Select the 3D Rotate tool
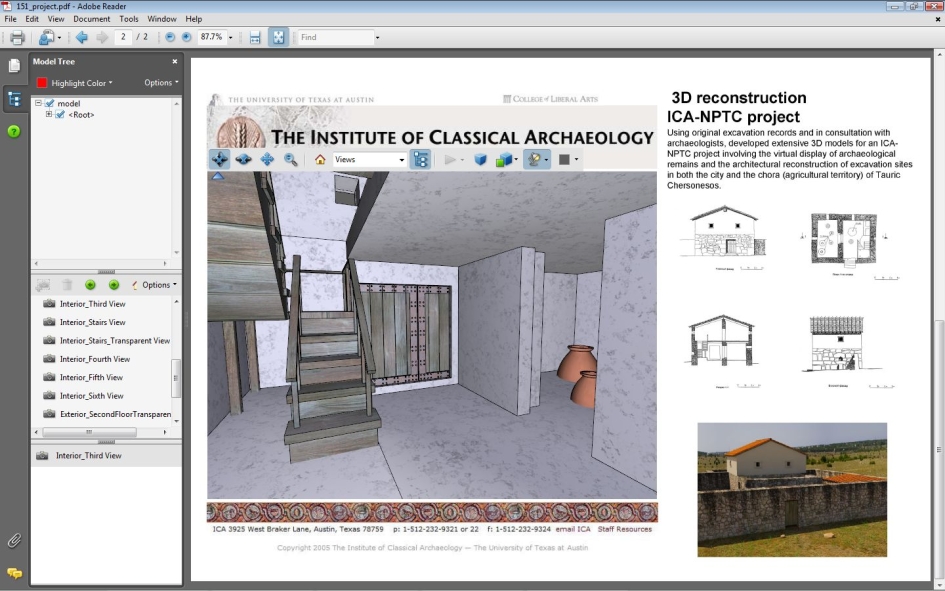The image size is (945, 591). pos(219,159)
